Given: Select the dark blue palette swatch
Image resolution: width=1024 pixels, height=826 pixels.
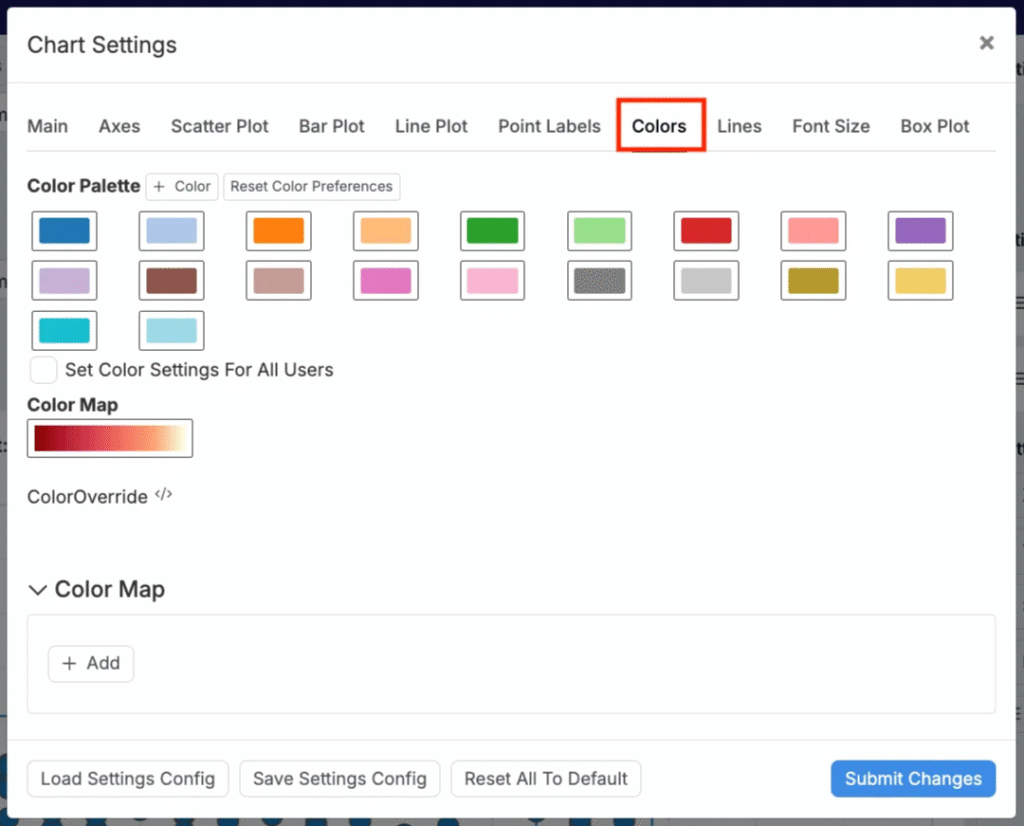Looking at the screenshot, I should point(65,231).
